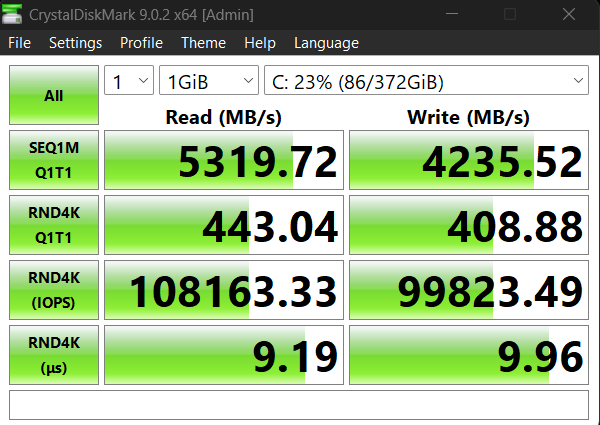600x425 pixels.
Task: Click the RND4K (IOPS) test button
Action: coord(54,290)
